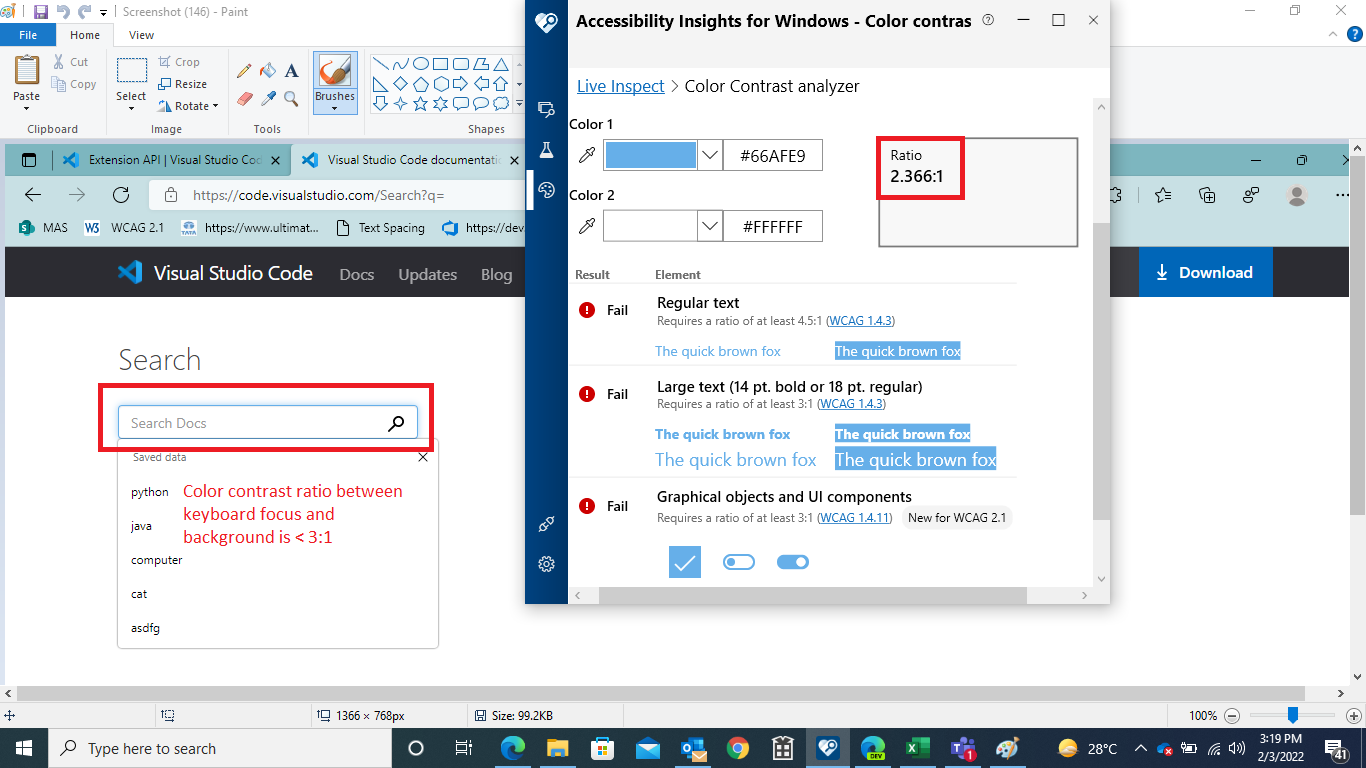Select the Text tool in Paint
The width and height of the screenshot is (1366, 768).
(290, 71)
